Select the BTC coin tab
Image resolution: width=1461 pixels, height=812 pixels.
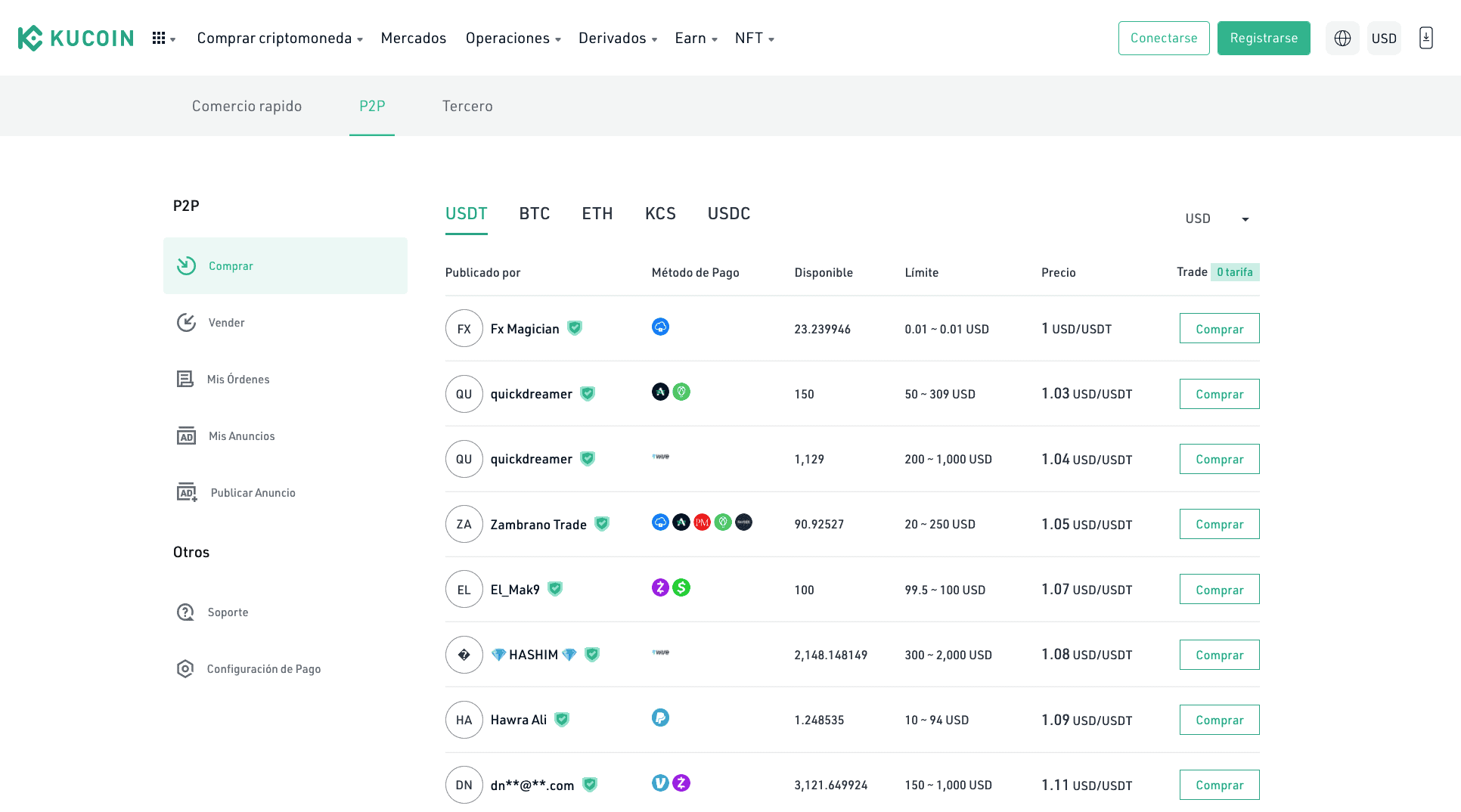(535, 213)
